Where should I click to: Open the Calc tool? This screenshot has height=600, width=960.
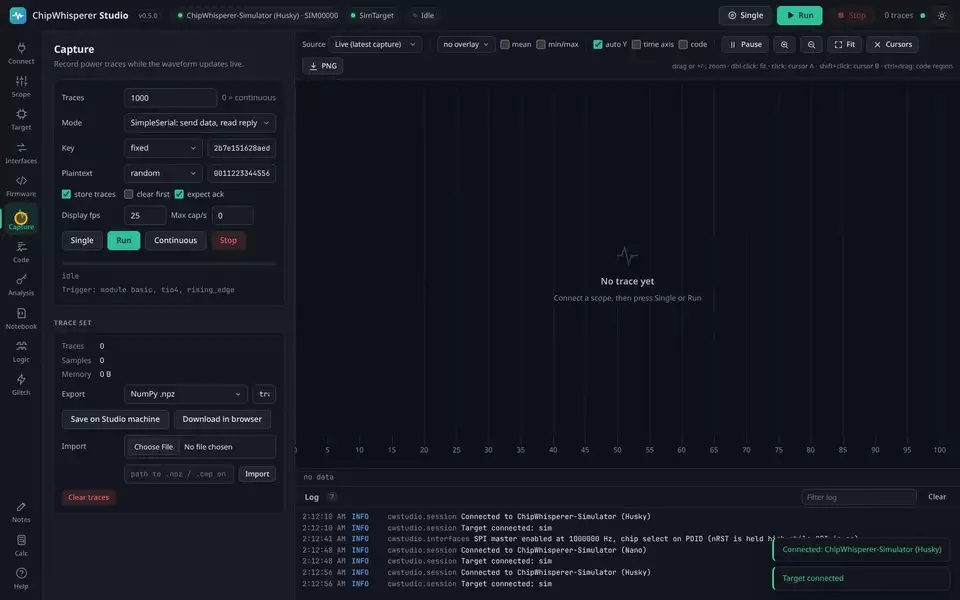(21, 545)
